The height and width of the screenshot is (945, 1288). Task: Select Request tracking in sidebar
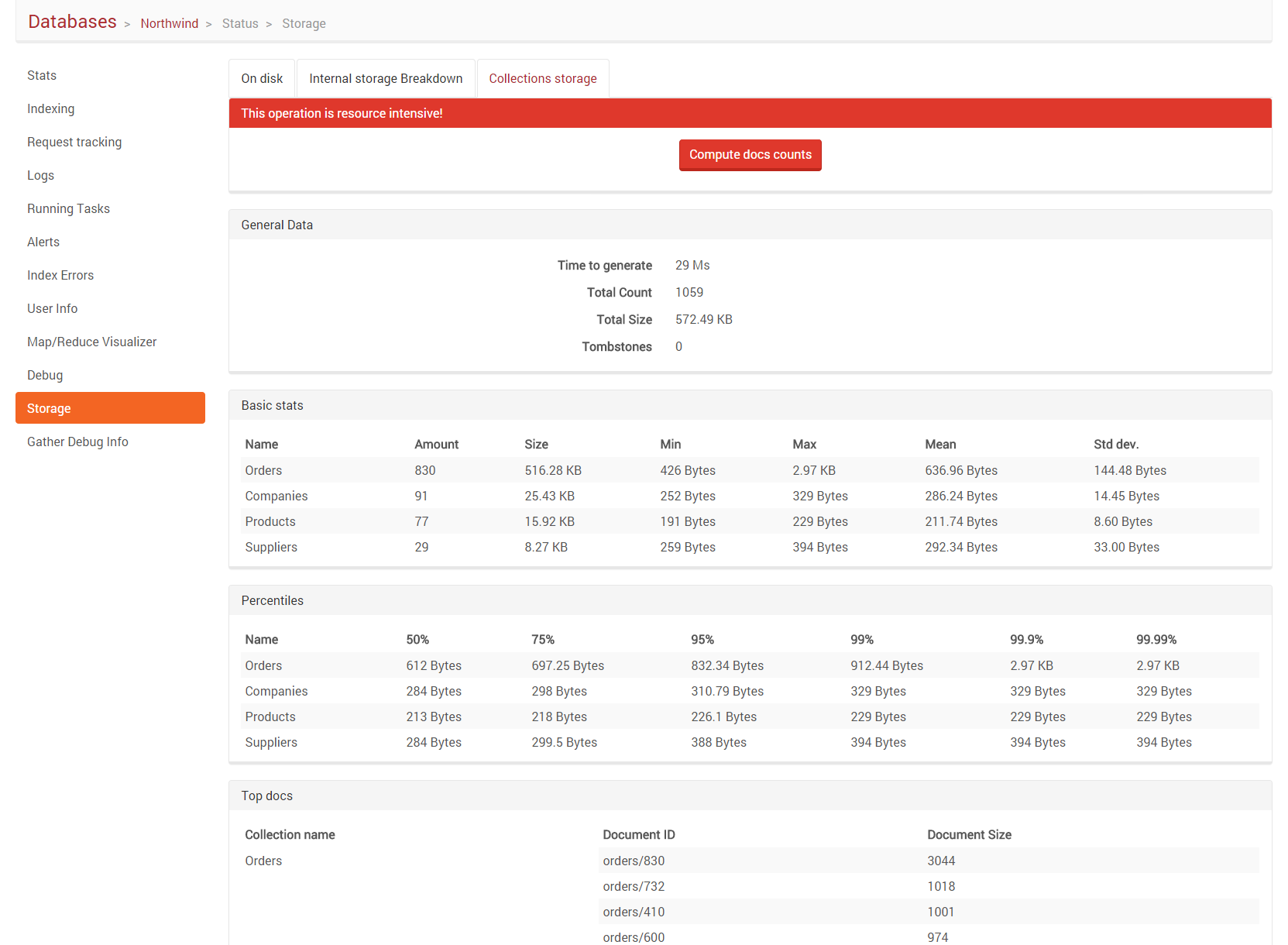(110, 142)
